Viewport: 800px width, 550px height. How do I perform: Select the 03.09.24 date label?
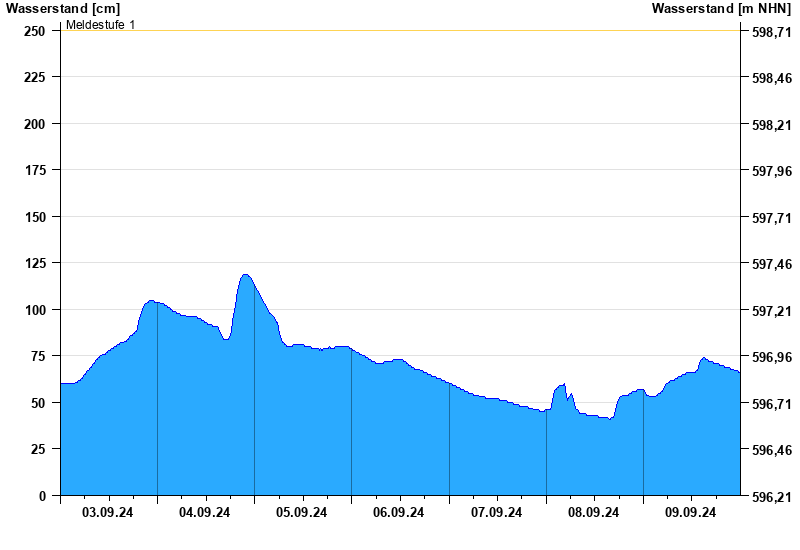click(x=108, y=513)
